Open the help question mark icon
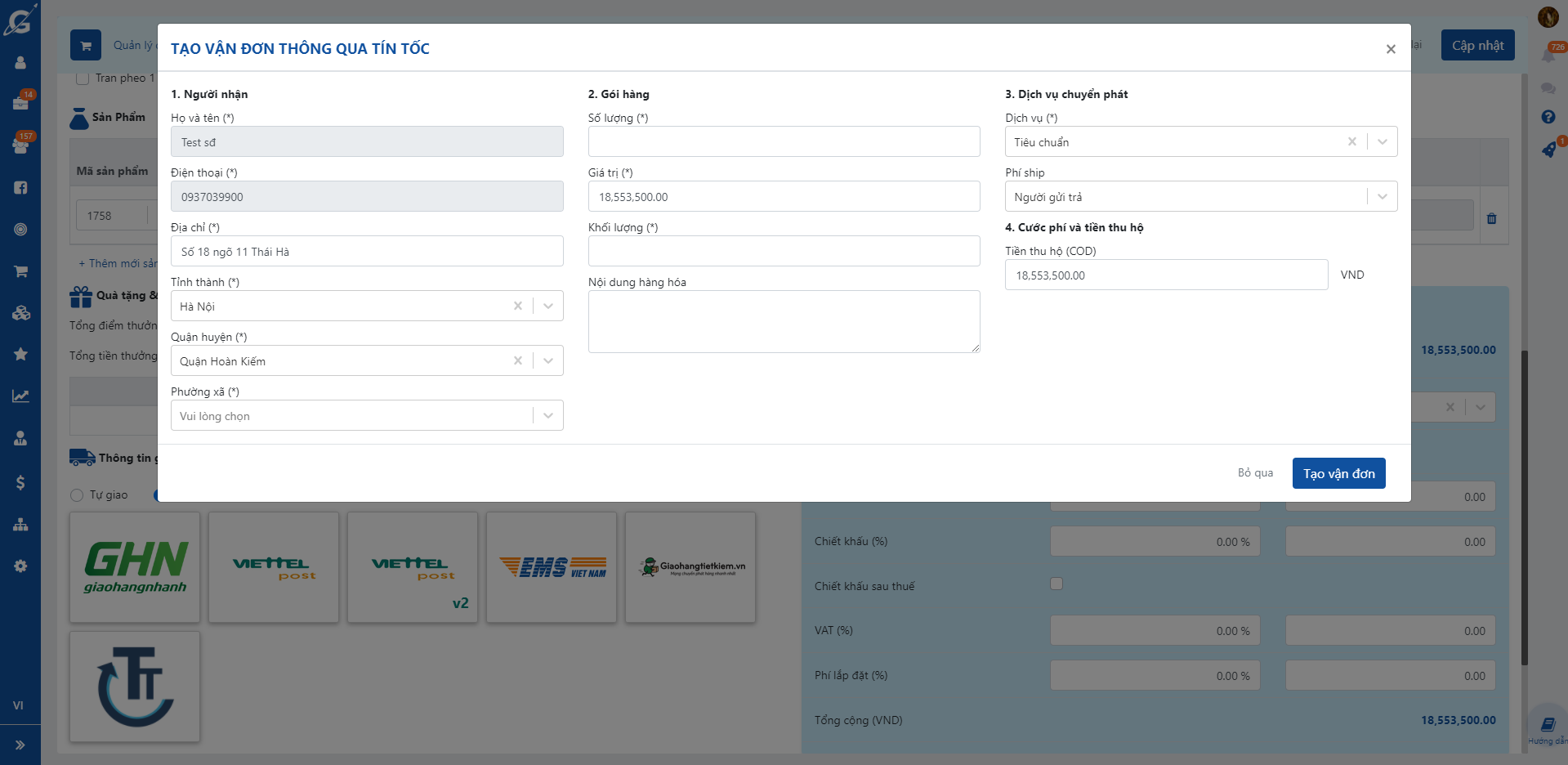Viewport: 1568px width, 765px height. click(x=1548, y=117)
